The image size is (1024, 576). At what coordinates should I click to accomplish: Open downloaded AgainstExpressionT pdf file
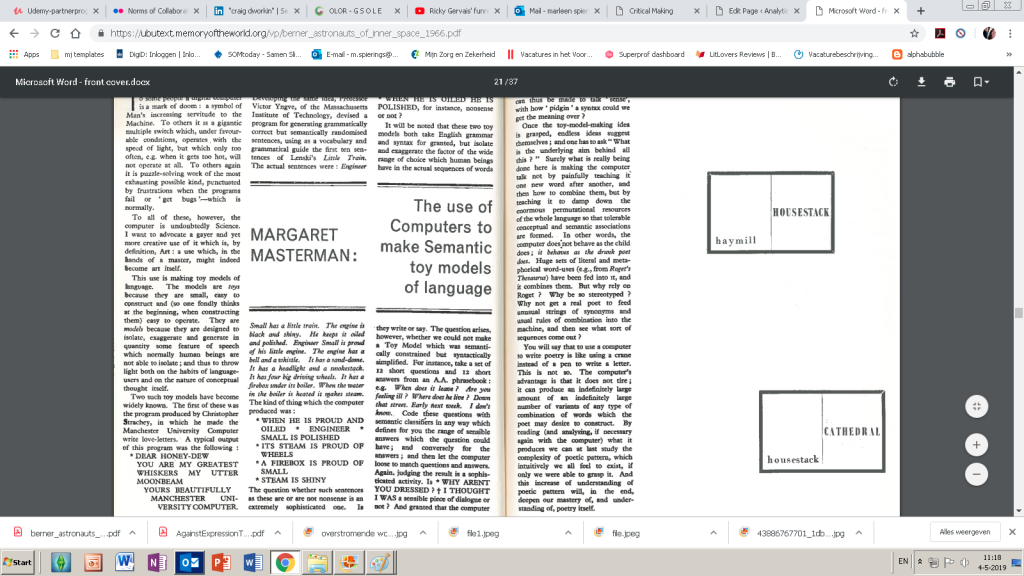tap(212, 533)
